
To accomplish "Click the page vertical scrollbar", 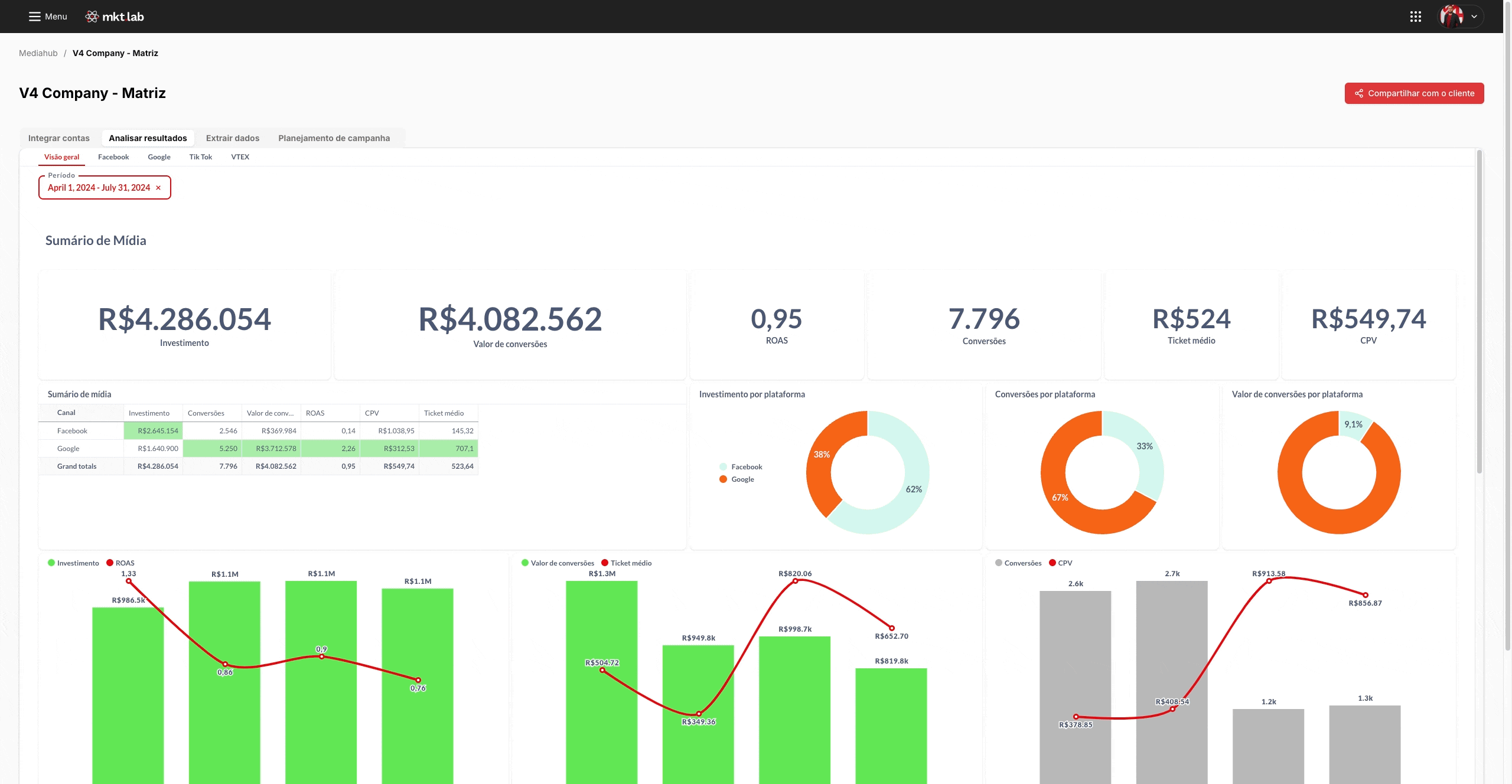I will coord(1507,325).
